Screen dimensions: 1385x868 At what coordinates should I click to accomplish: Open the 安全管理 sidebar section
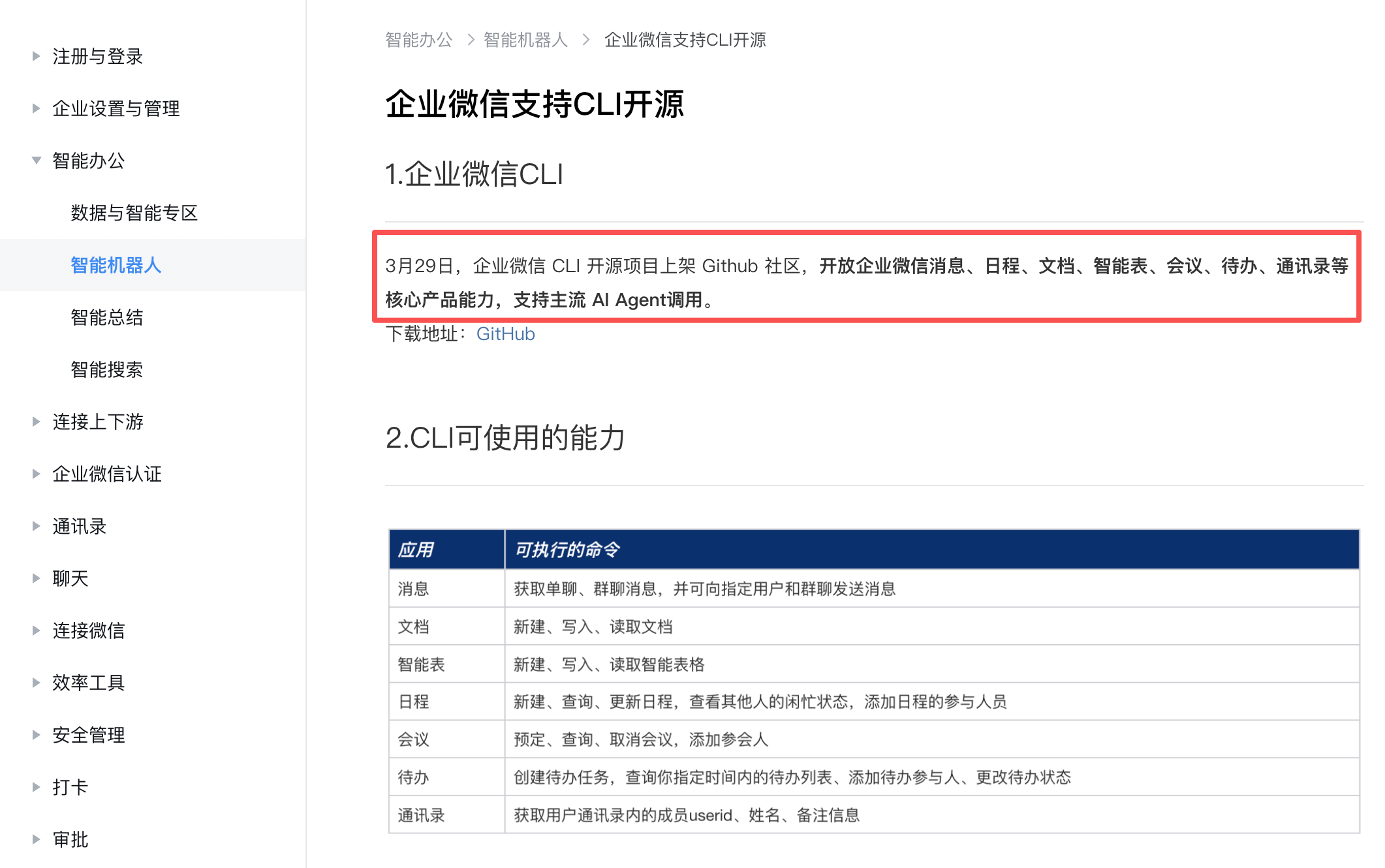click(x=88, y=735)
